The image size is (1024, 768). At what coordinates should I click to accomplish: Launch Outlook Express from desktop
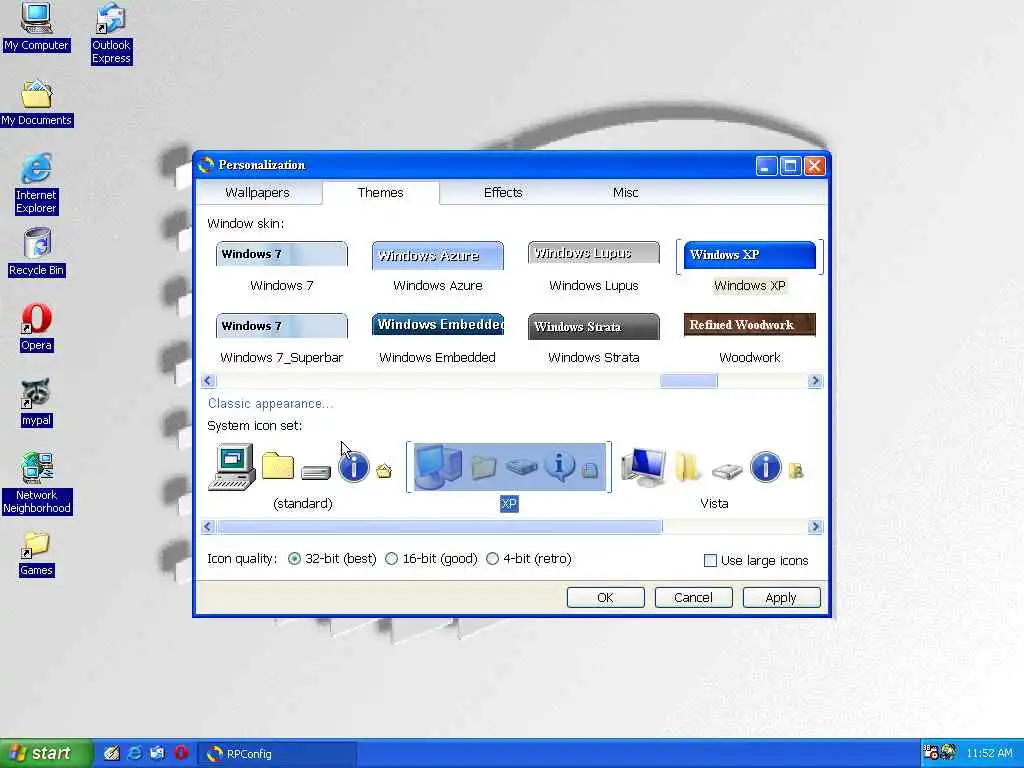111,34
